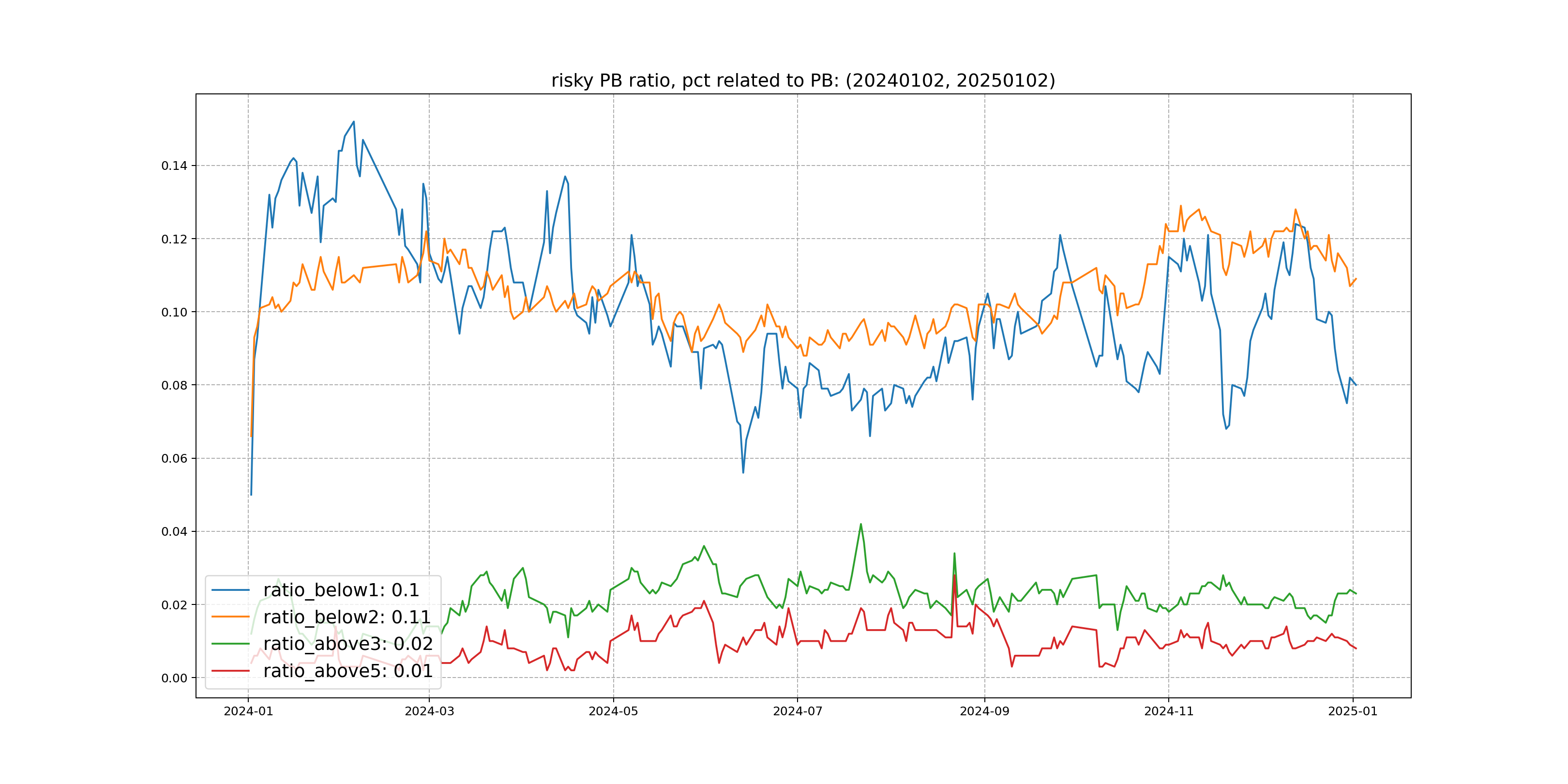The height and width of the screenshot is (784, 1568).
Task: Click the 2024-05 x-axis tick label
Action: click(613, 711)
